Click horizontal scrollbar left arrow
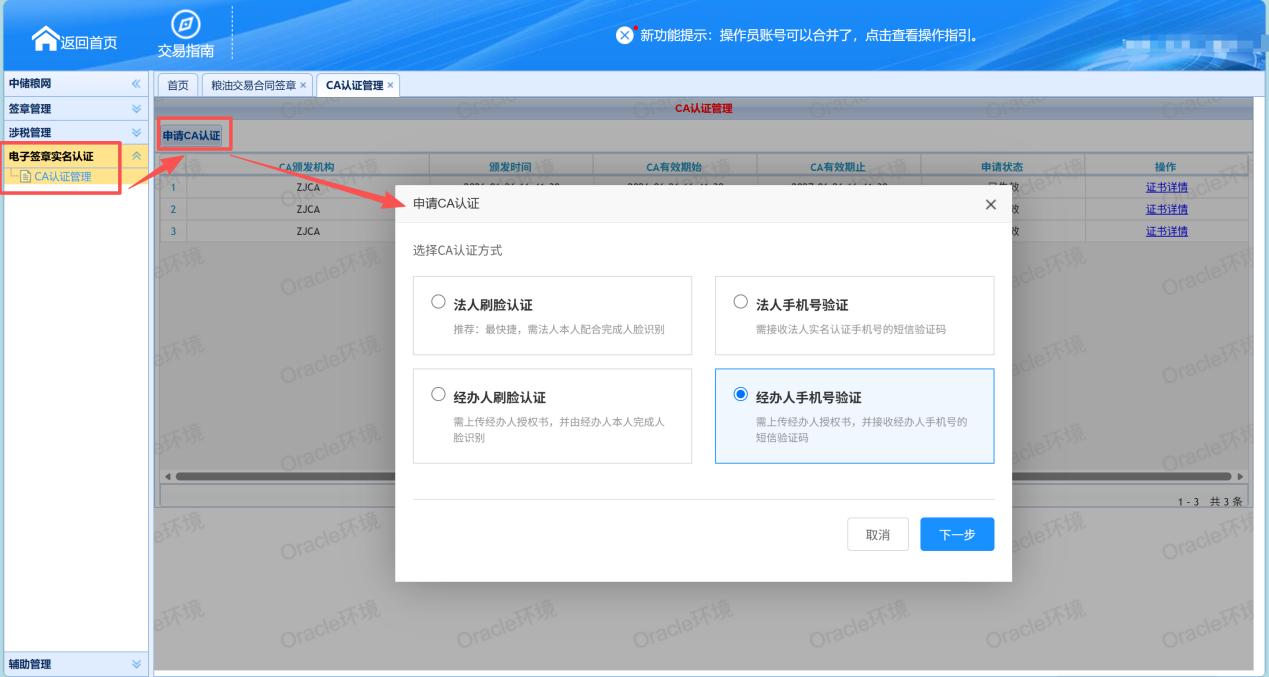Screen dimensions: 1269x677 [167, 476]
